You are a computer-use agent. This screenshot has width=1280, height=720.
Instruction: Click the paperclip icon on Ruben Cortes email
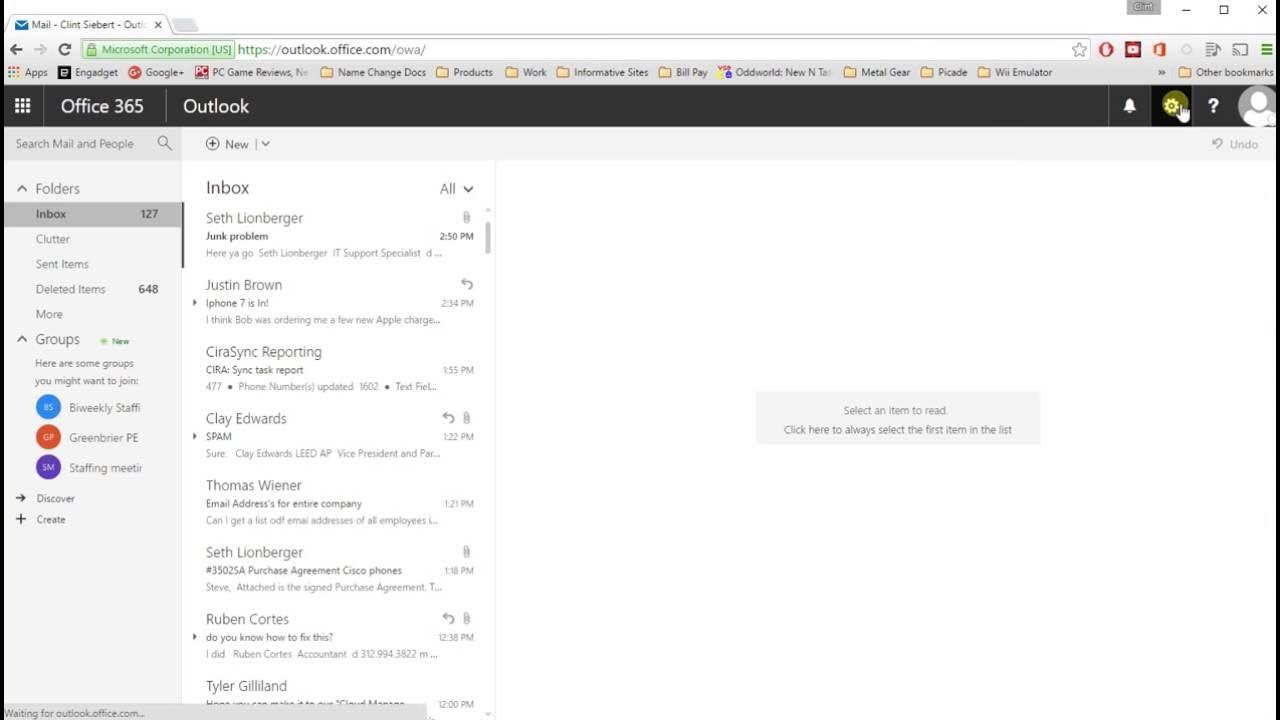click(x=466, y=619)
